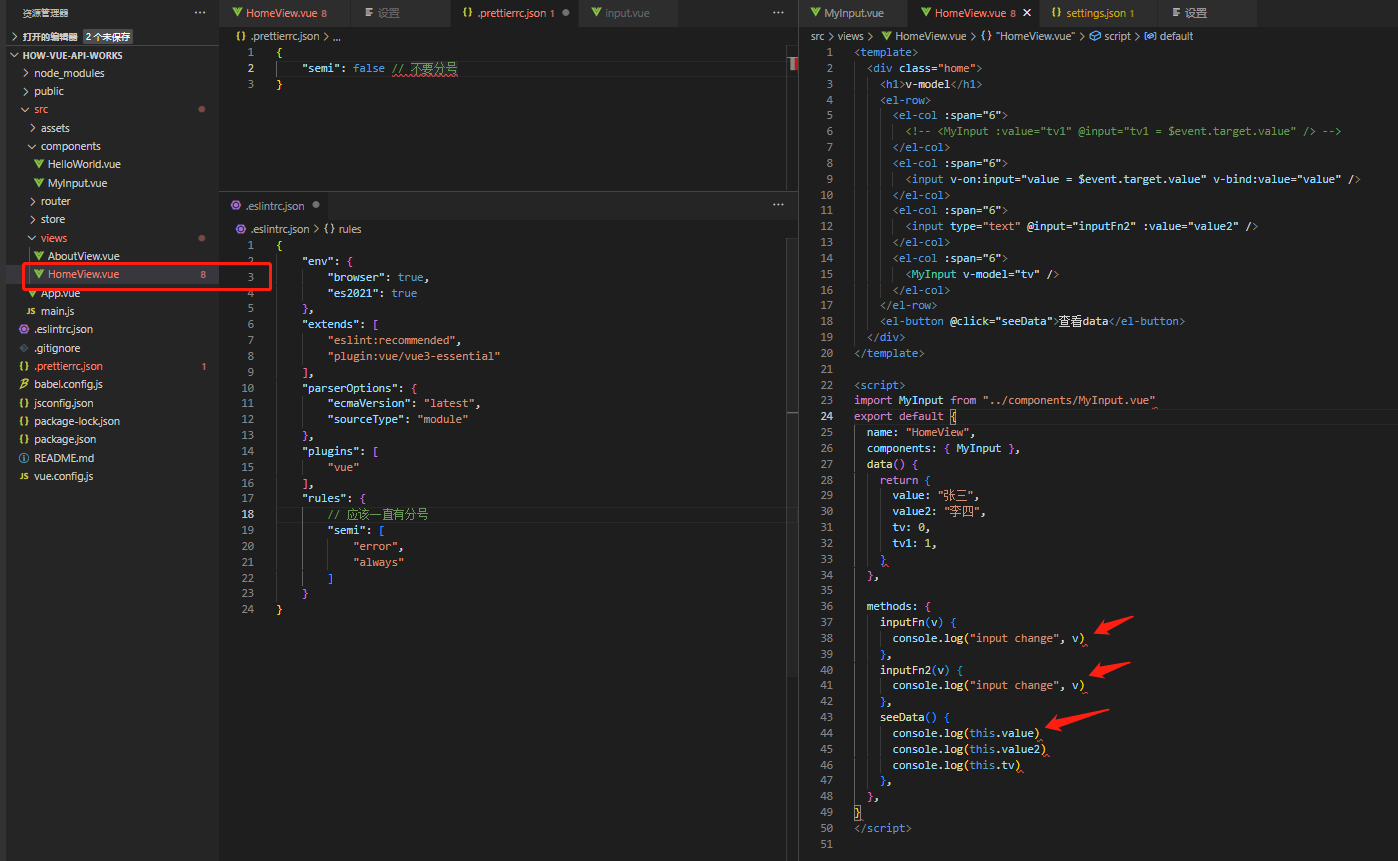This screenshot has width=1398, height=861.
Task: Click the braces icon next to jsconfig.json
Action: coord(24,403)
